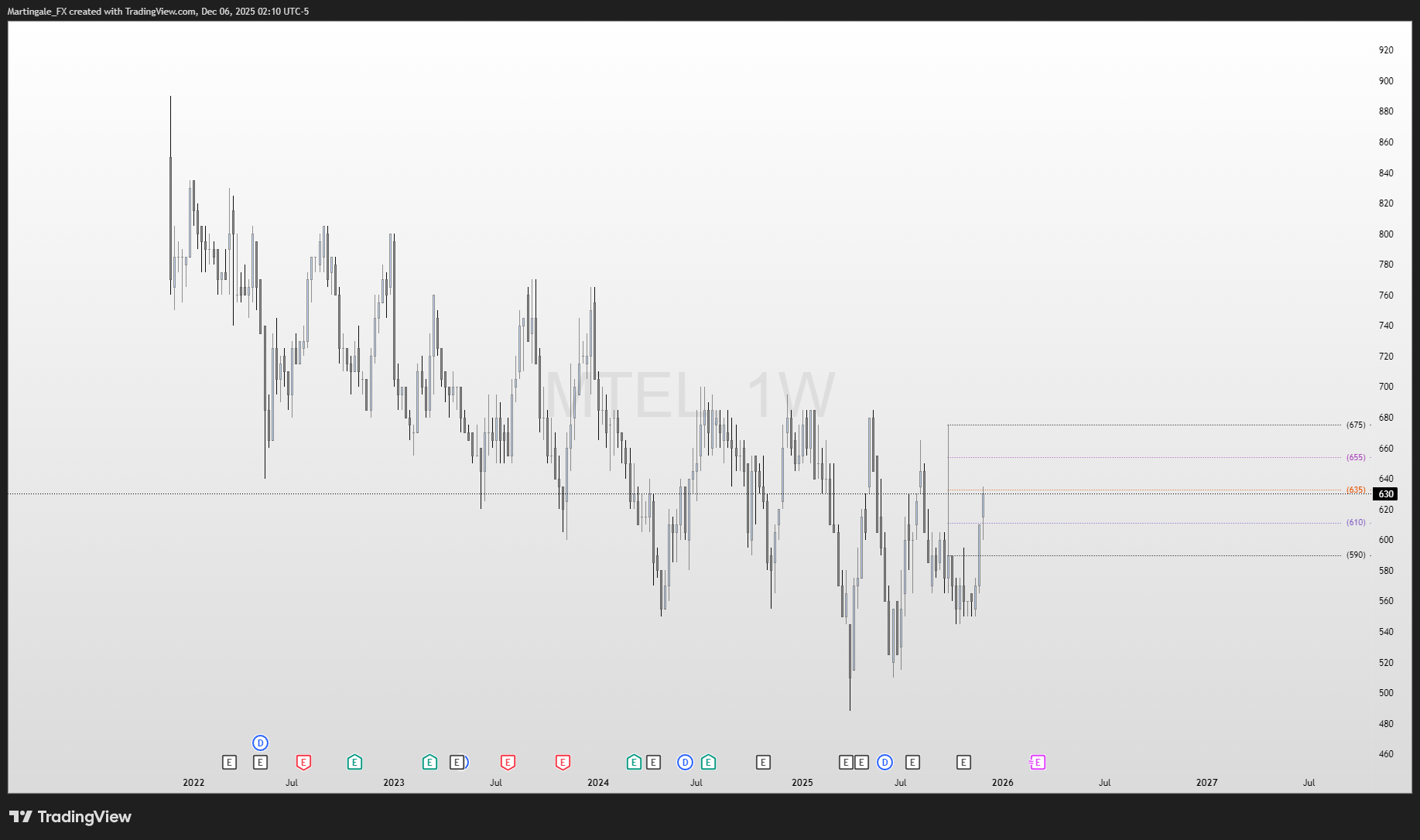Click the 500 price axis value
The image size is (1420, 840).
click(1386, 693)
